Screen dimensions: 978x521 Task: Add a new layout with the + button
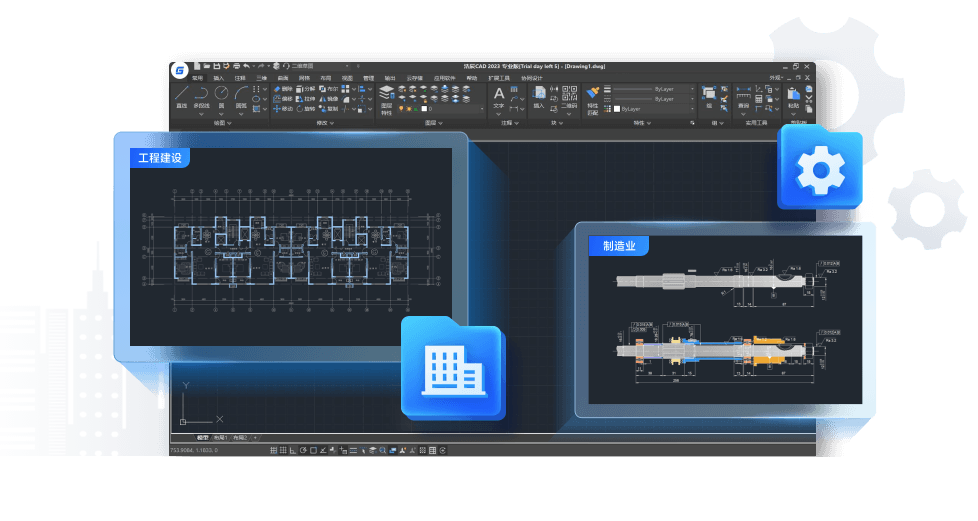pos(255,438)
